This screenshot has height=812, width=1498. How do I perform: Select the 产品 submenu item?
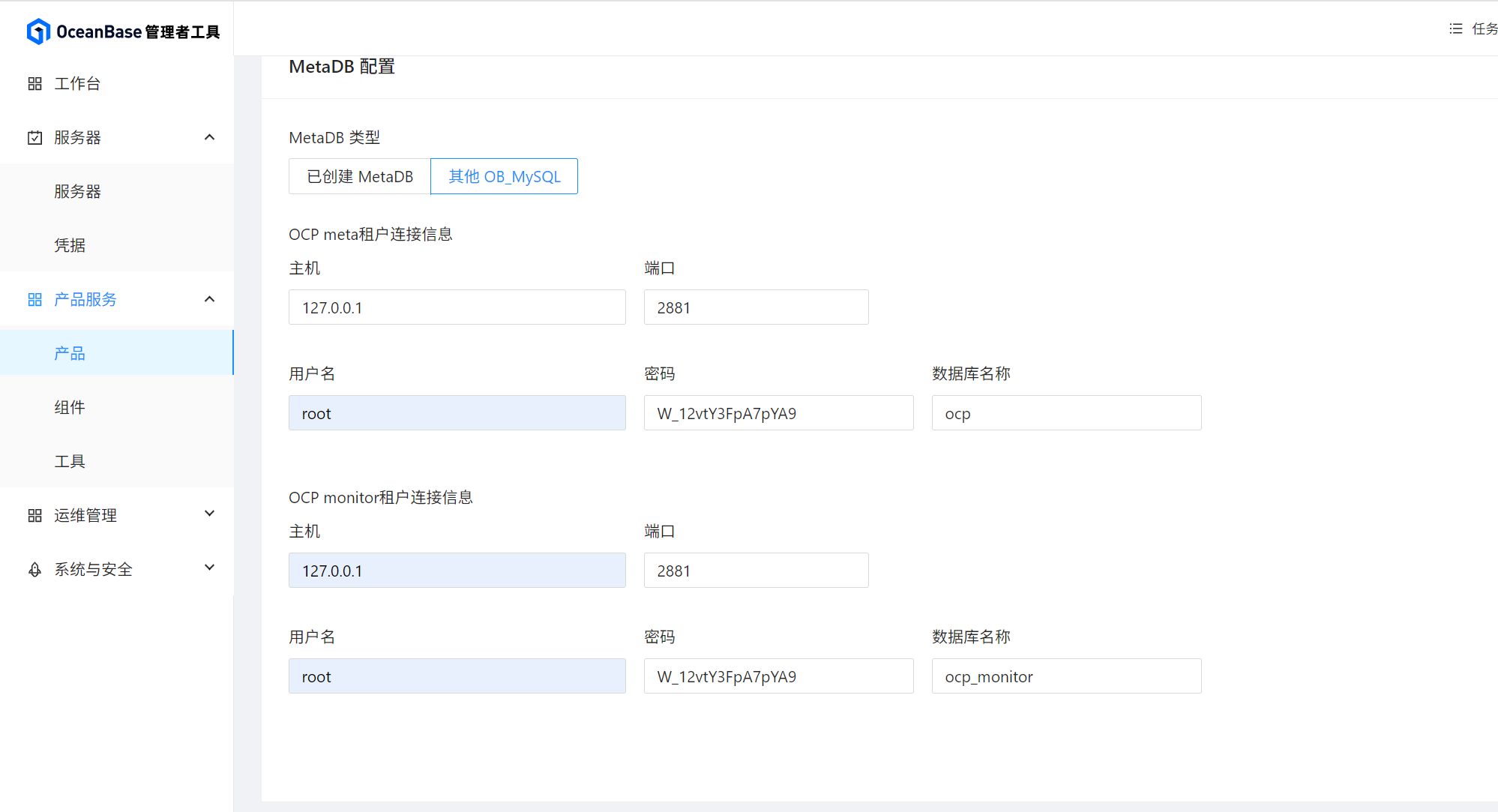pos(117,352)
